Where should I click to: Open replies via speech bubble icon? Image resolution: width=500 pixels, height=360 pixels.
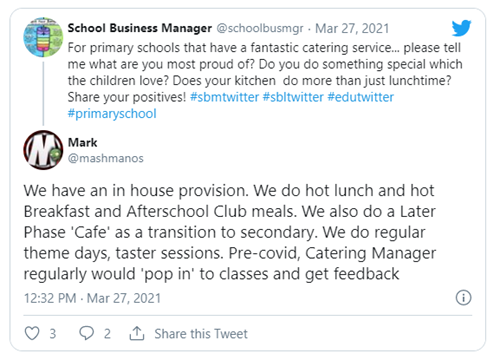pyautogui.click(x=86, y=333)
